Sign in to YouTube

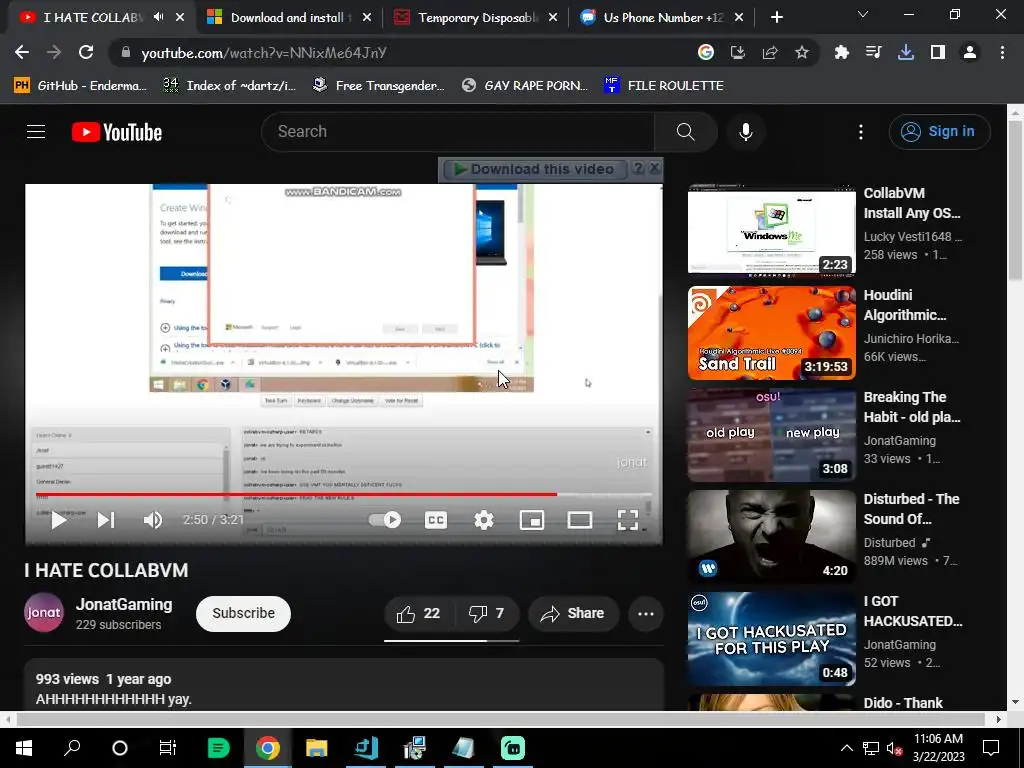939,131
